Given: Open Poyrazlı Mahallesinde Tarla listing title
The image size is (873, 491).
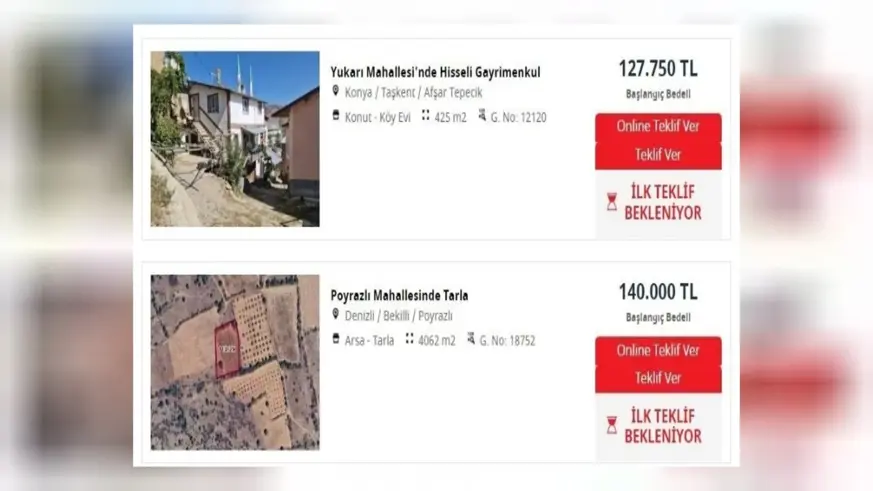Looking at the screenshot, I should pos(399,295).
